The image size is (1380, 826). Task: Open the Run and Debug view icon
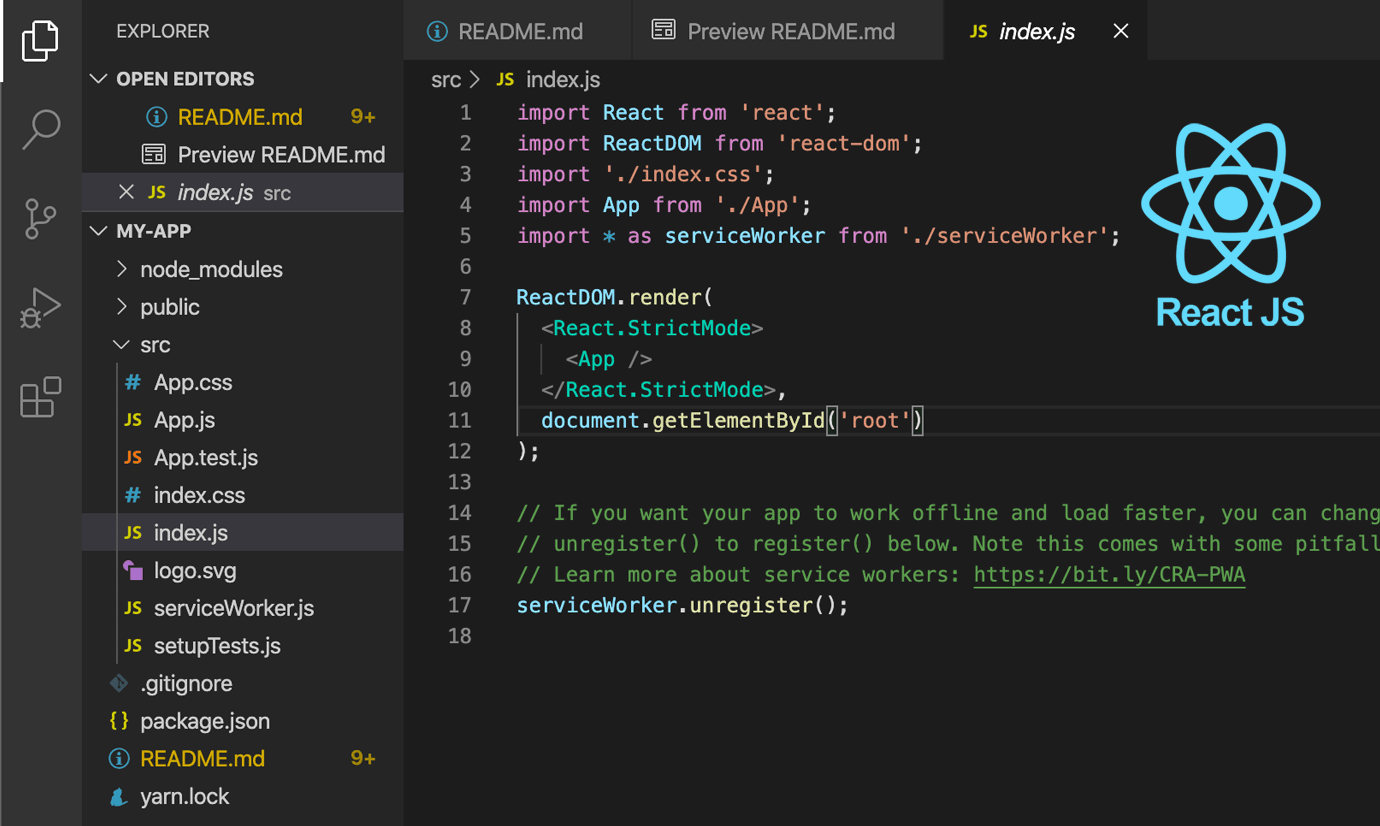[x=40, y=308]
